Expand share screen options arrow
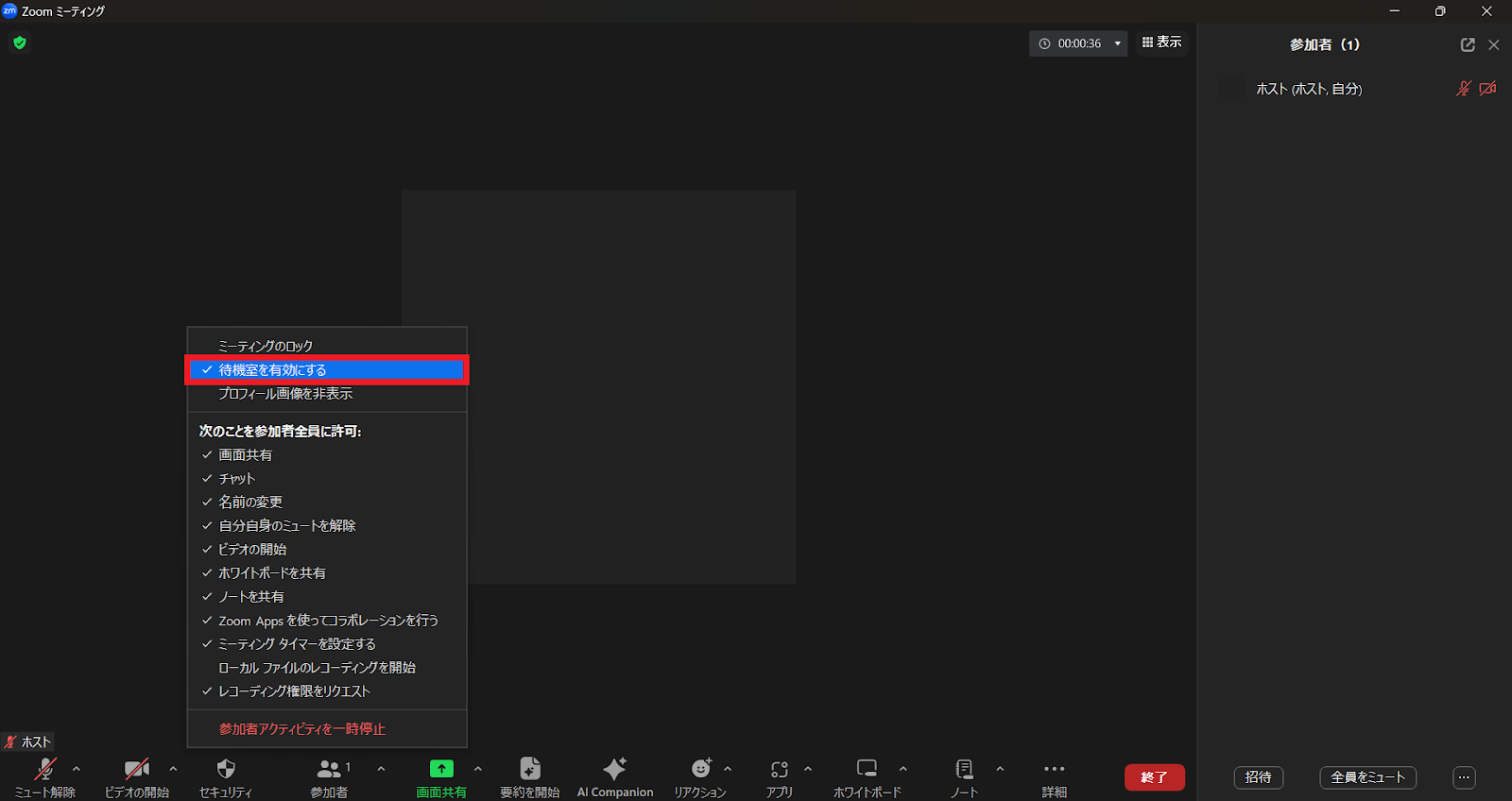The image size is (1512, 801). (x=478, y=769)
